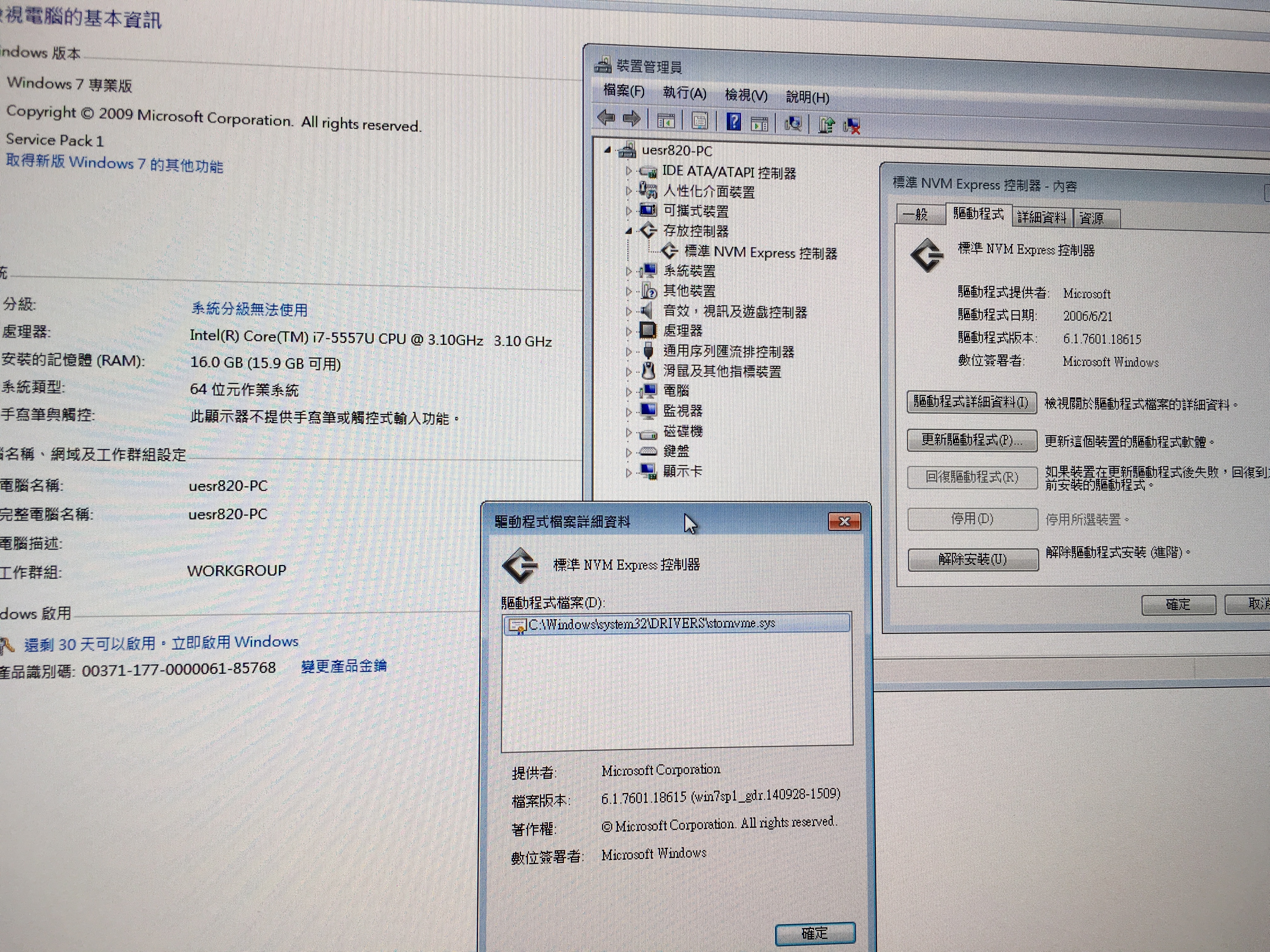Screen dimensions: 1270x952
Task: Go back in Device Manager toolbar
Action: pos(606,118)
